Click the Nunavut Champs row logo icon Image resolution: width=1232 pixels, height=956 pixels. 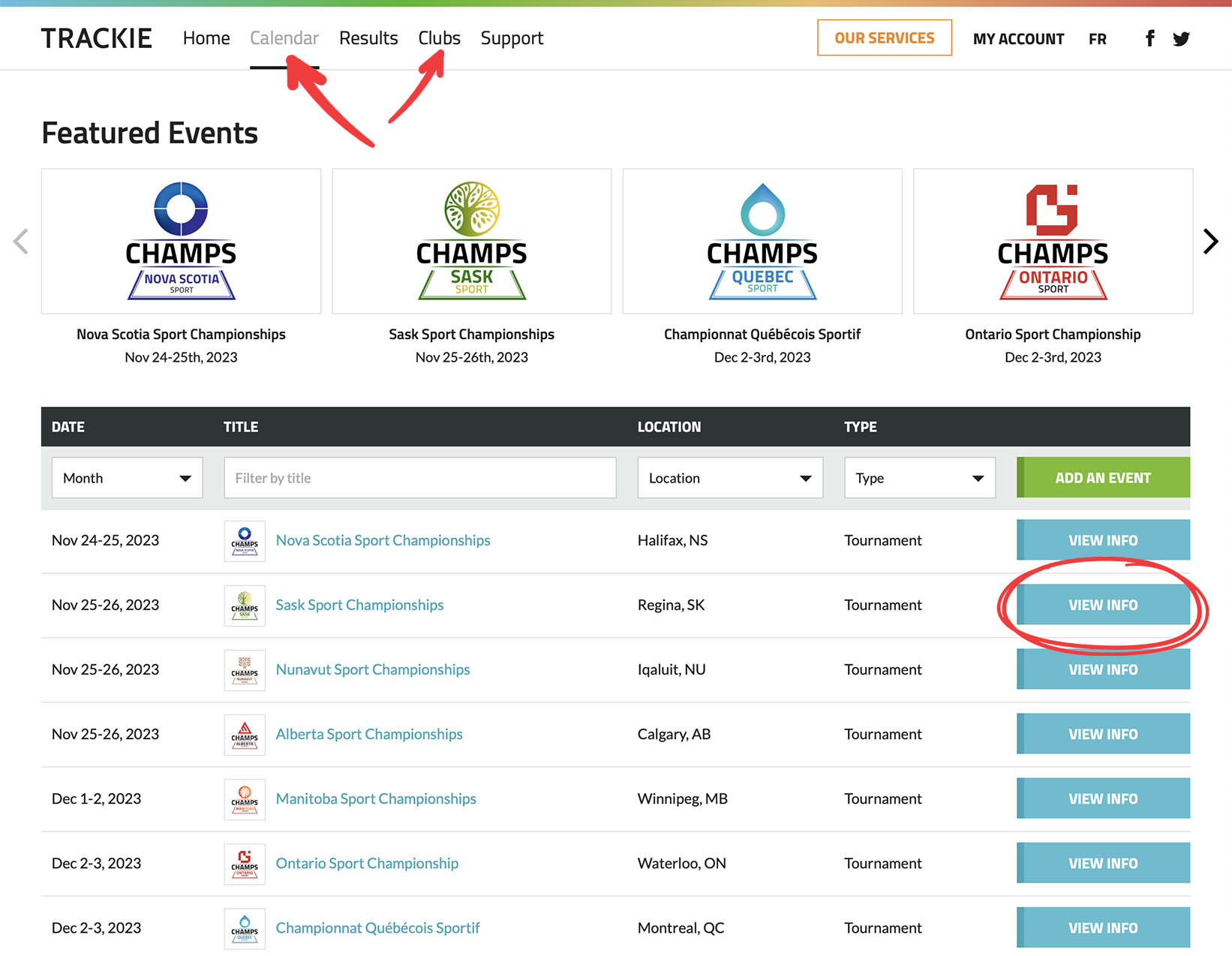(x=245, y=670)
